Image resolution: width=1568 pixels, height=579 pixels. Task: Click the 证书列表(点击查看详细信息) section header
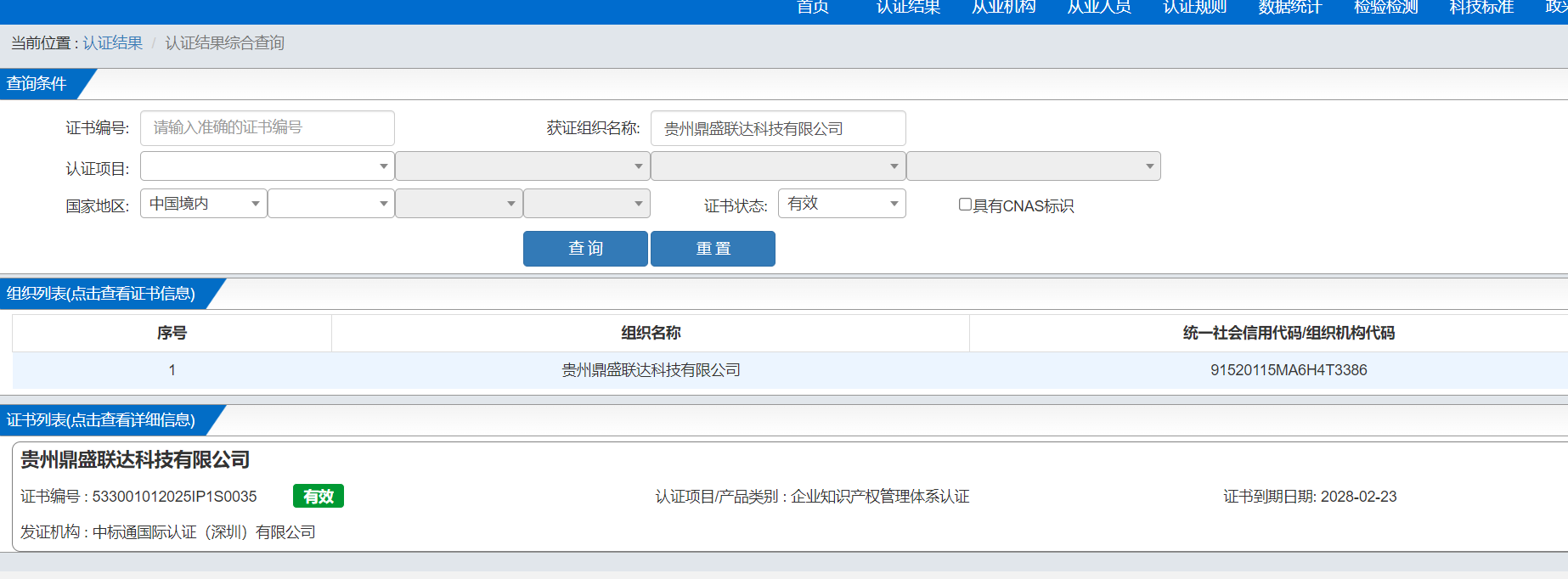[101, 420]
